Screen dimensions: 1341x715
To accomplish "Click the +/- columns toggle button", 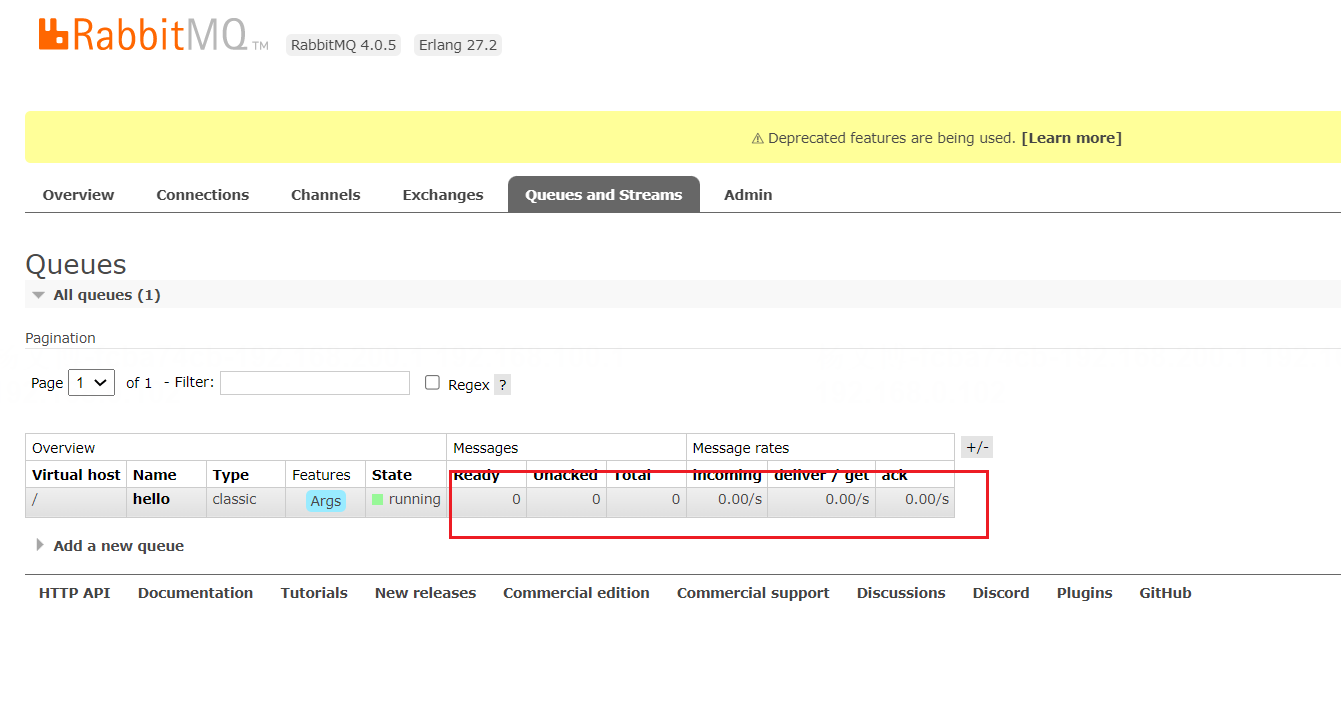I will tap(977, 448).
